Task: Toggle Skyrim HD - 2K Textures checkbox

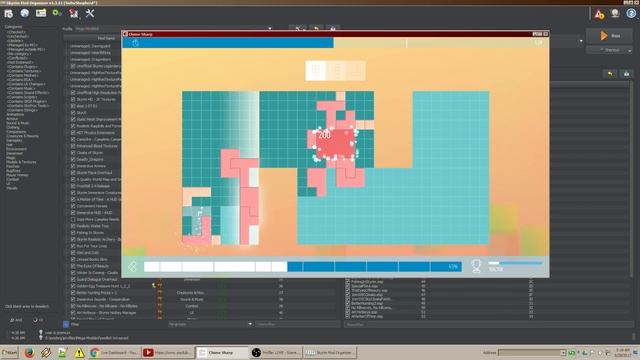Action: [x=73, y=99]
